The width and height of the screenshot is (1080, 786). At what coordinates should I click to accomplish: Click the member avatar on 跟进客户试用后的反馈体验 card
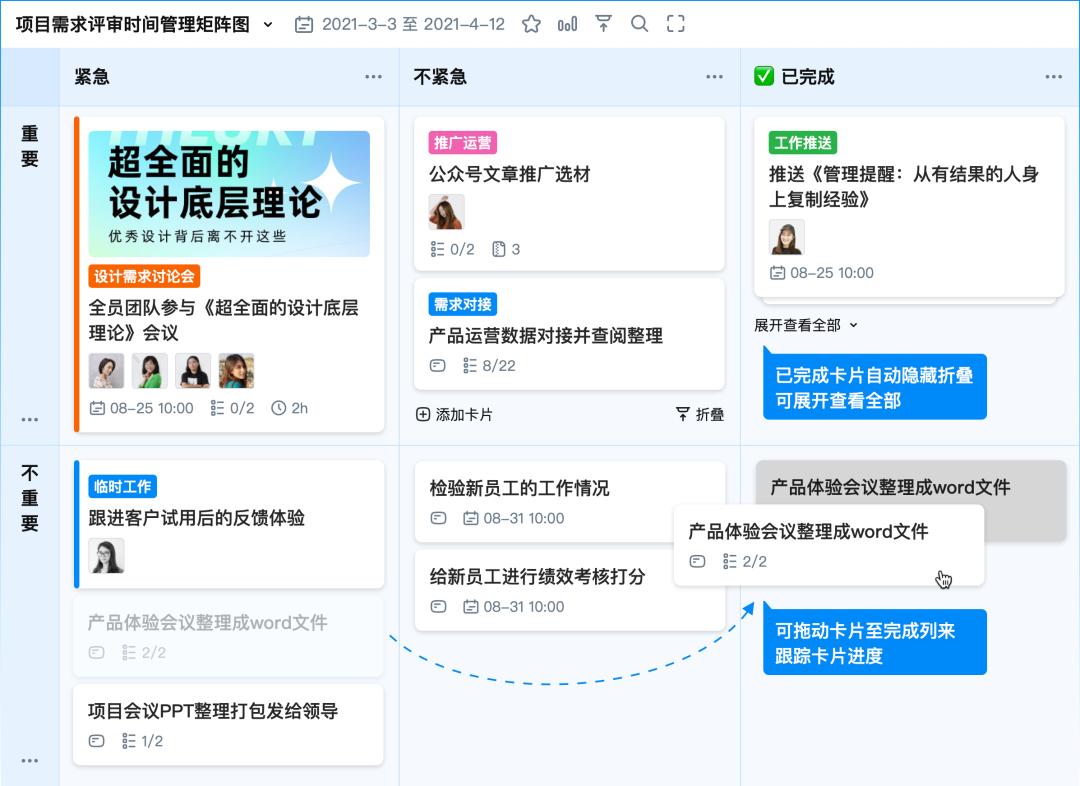coord(106,557)
